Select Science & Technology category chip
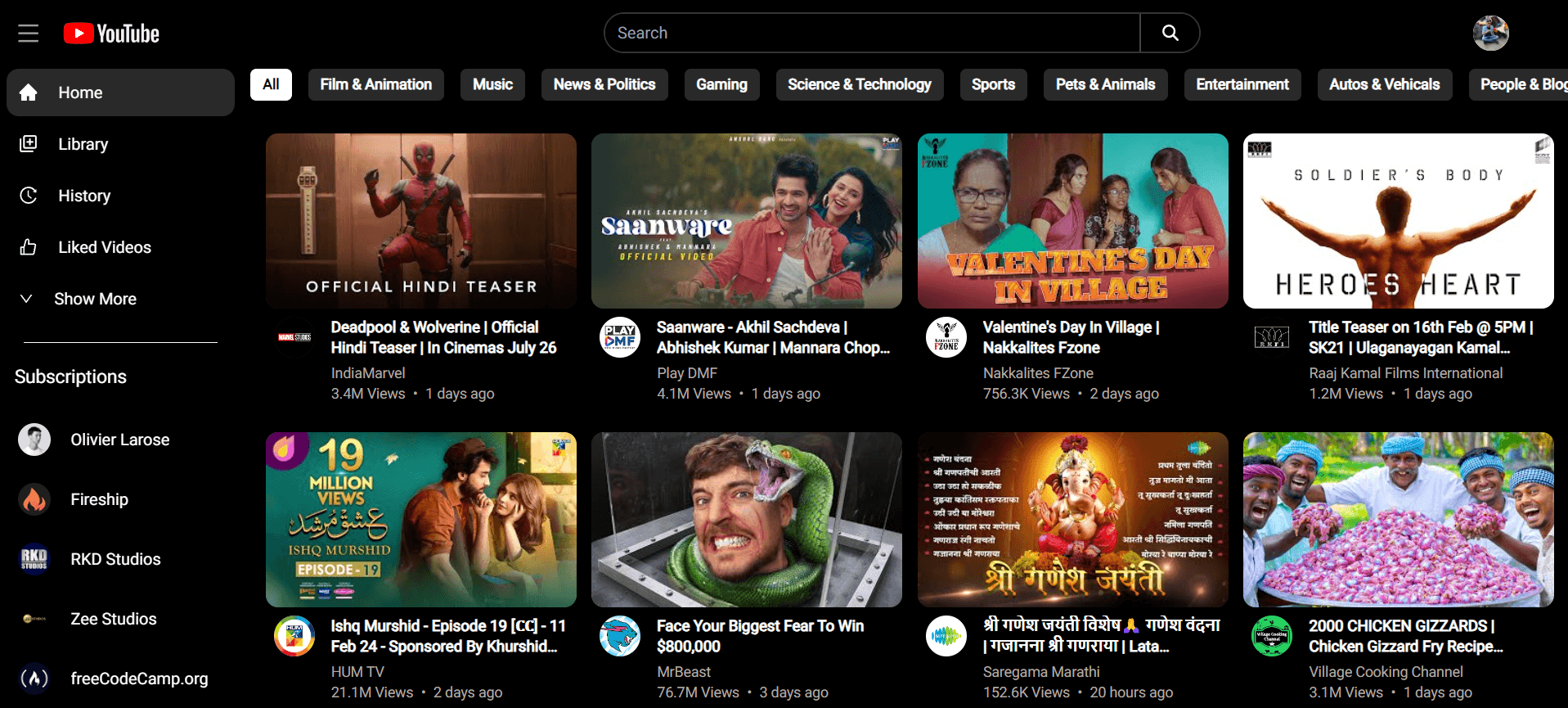This screenshot has width=1568, height=708. coord(860,84)
